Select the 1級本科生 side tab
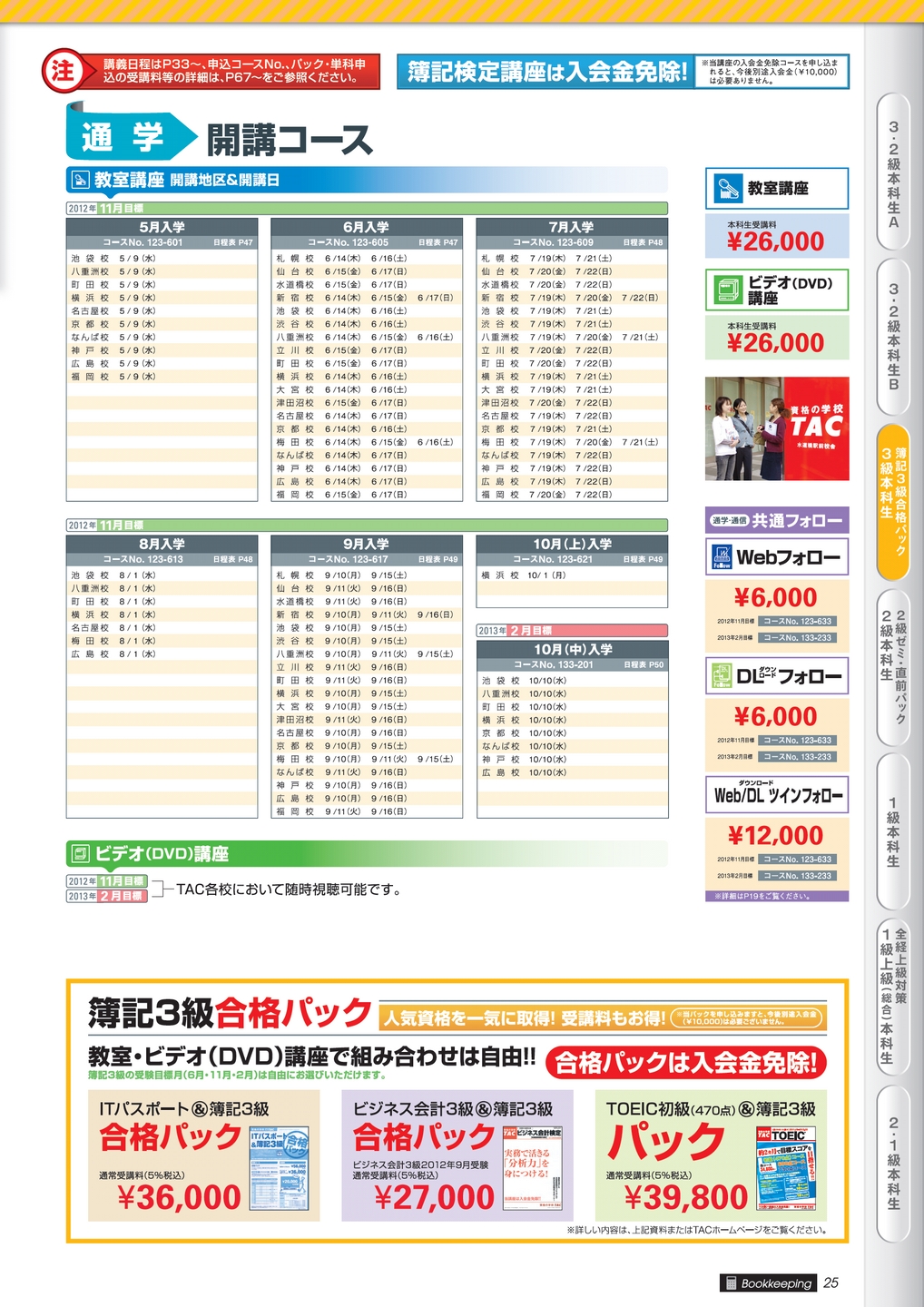The height and width of the screenshot is (1307, 924). coord(893,832)
